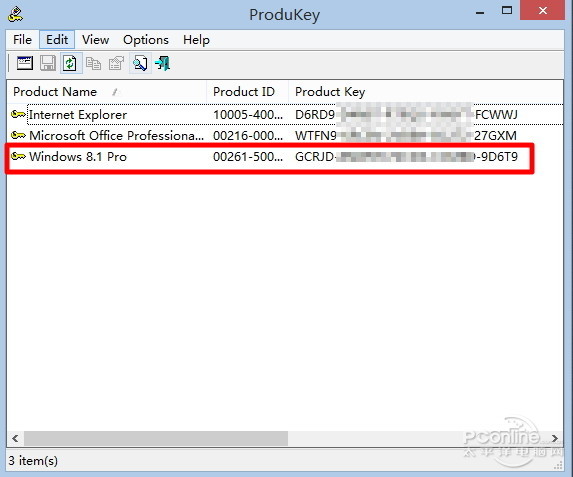Image resolution: width=573 pixels, height=477 pixels.
Task: Select the Internet Explorer row
Action: click(285, 115)
